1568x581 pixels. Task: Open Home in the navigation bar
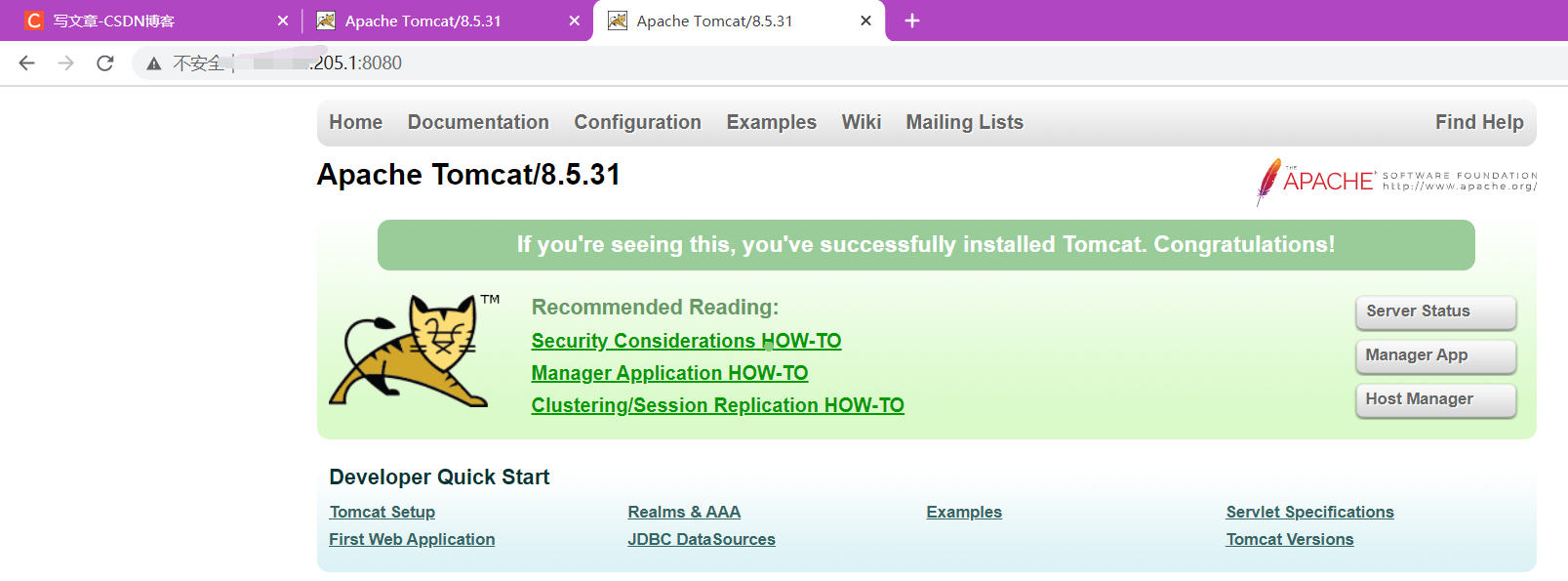(x=355, y=122)
